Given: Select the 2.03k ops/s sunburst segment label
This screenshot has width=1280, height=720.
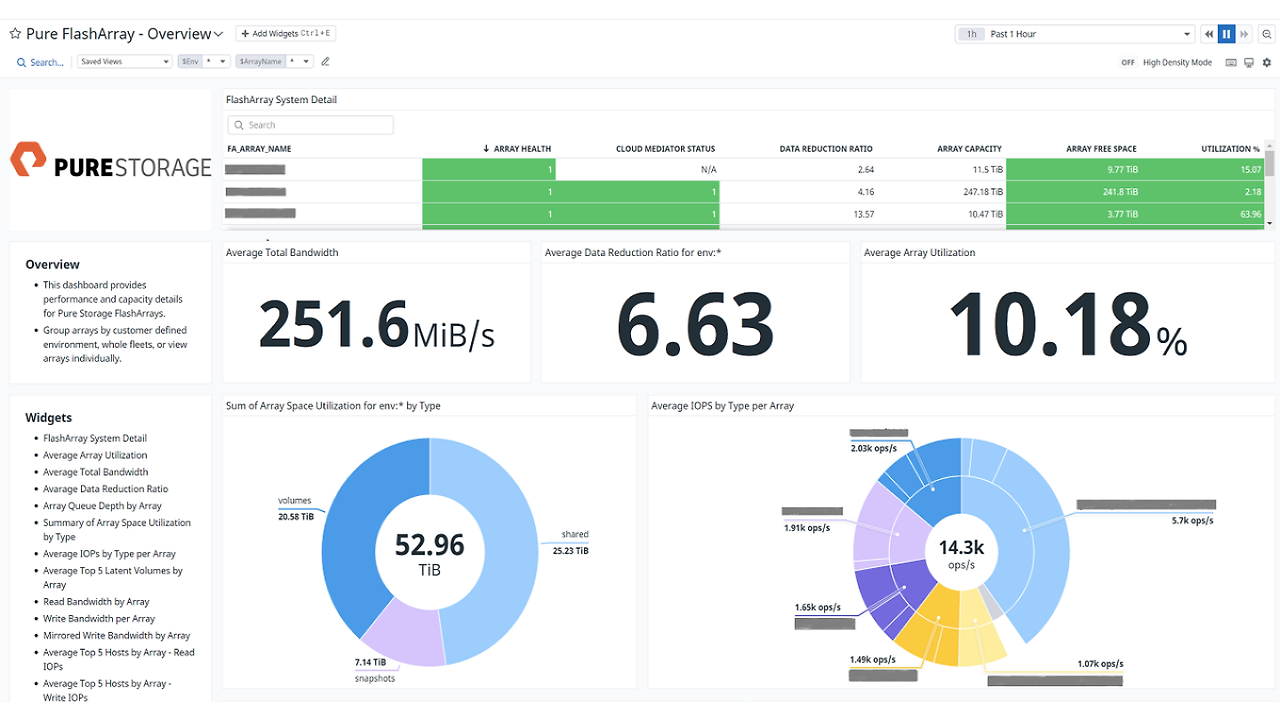Looking at the screenshot, I should pyautogui.click(x=874, y=448).
